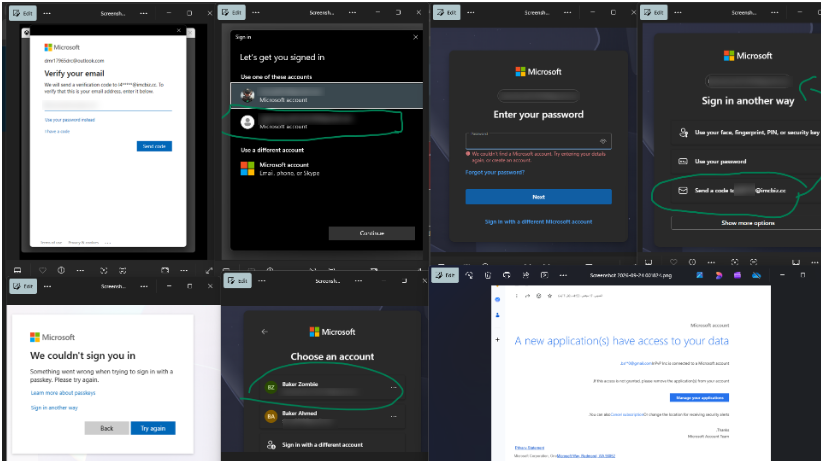Click the pink Designer app icon in email window title bar
Image resolution: width=821 pixels, height=461 pixels.
(x=718, y=275)
